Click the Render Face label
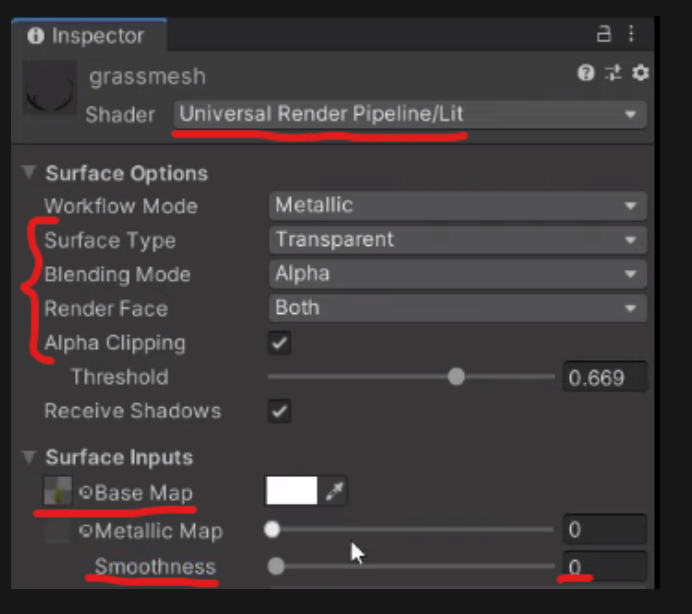692x614 pixels. (106, 309)
